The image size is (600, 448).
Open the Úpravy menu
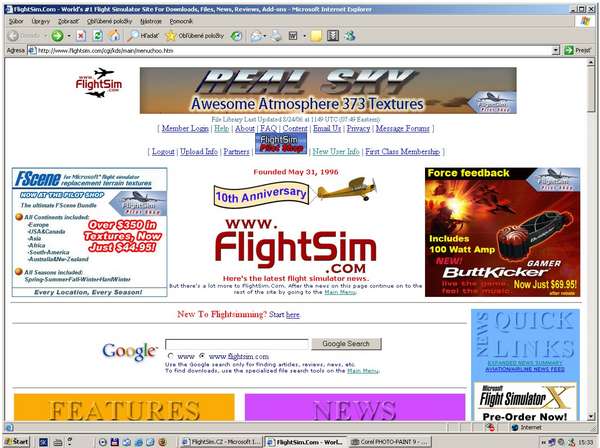coord(41,21)
